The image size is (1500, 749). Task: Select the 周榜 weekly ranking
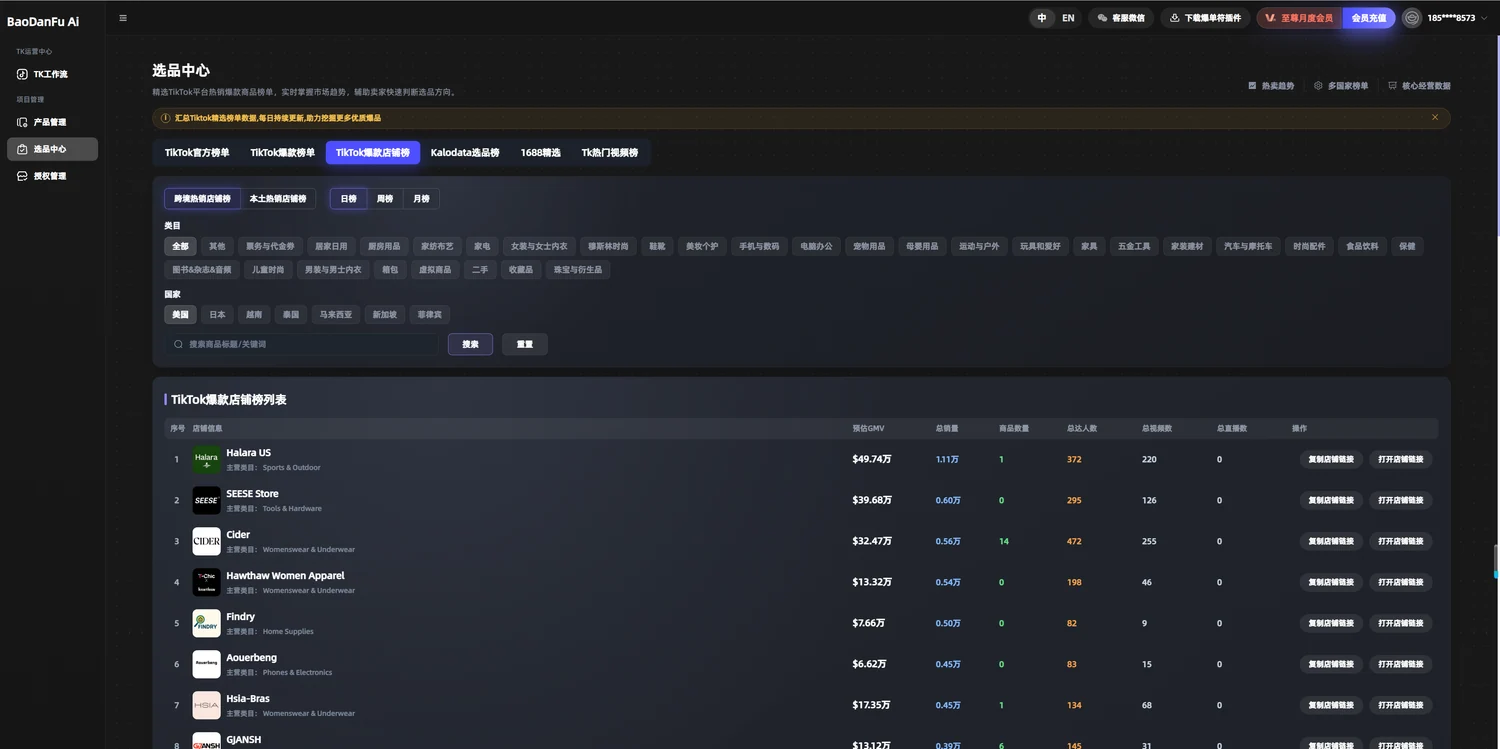[385, 199]
